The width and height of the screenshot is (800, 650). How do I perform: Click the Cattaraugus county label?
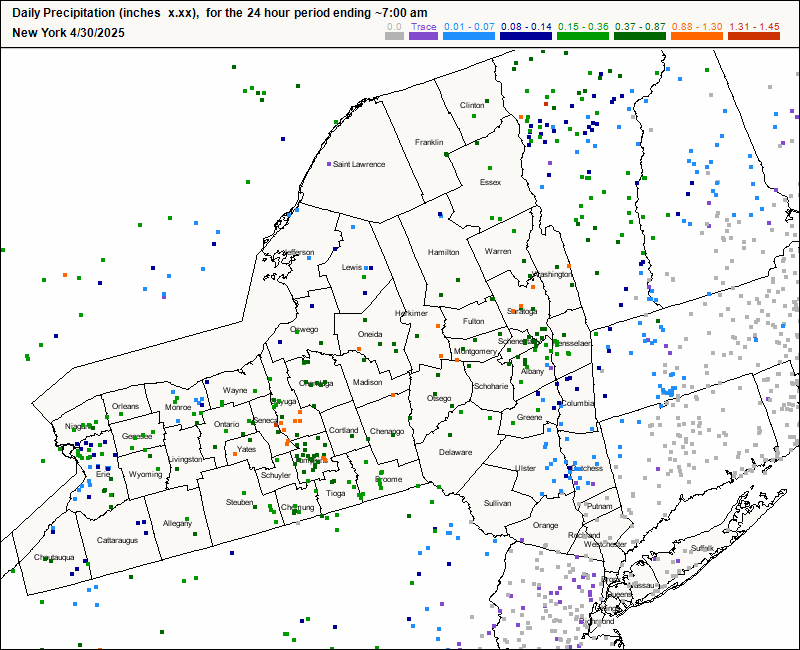pyautogui.click(x=117, y=540)
